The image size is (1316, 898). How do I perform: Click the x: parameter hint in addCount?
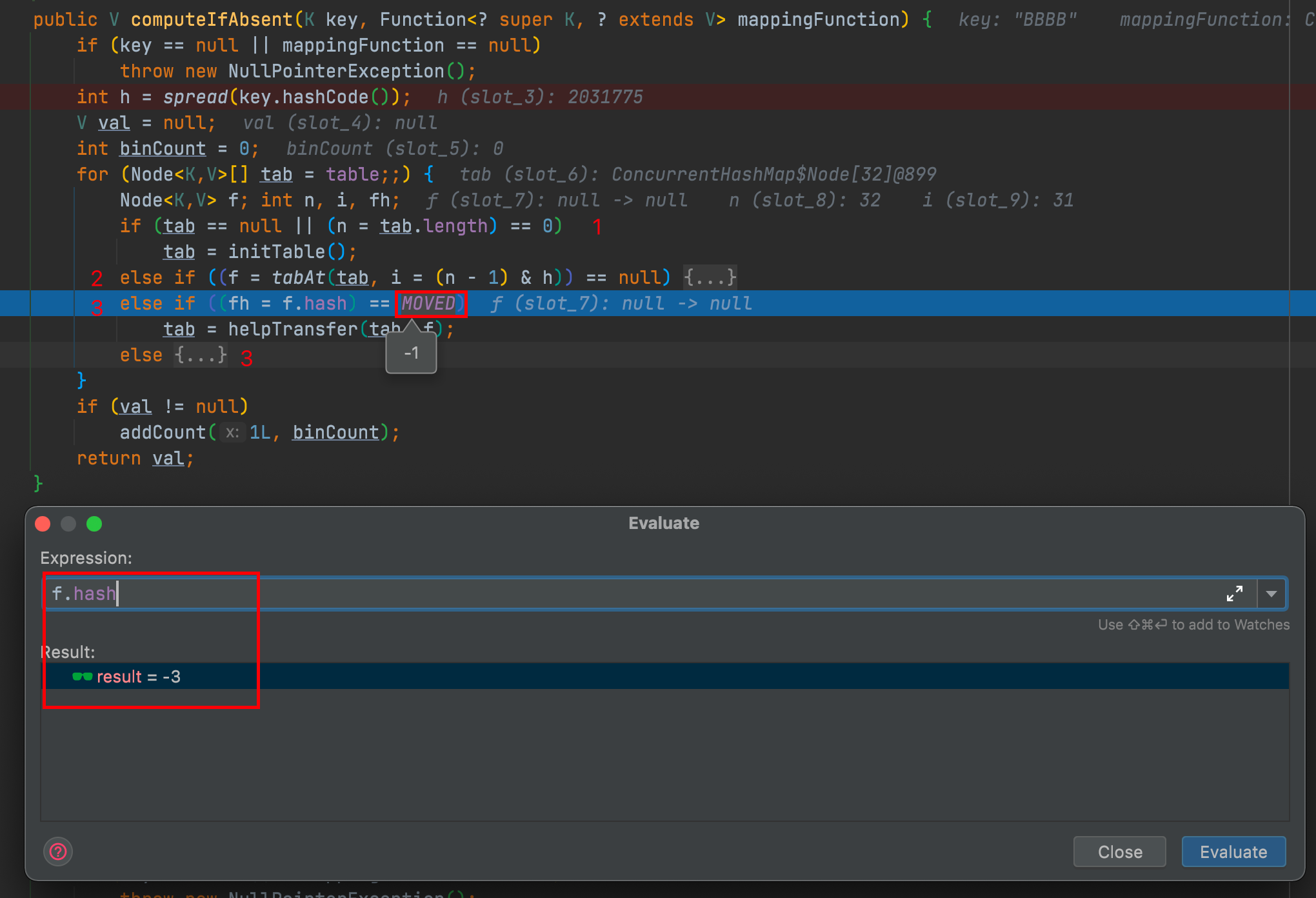[232, 432]
